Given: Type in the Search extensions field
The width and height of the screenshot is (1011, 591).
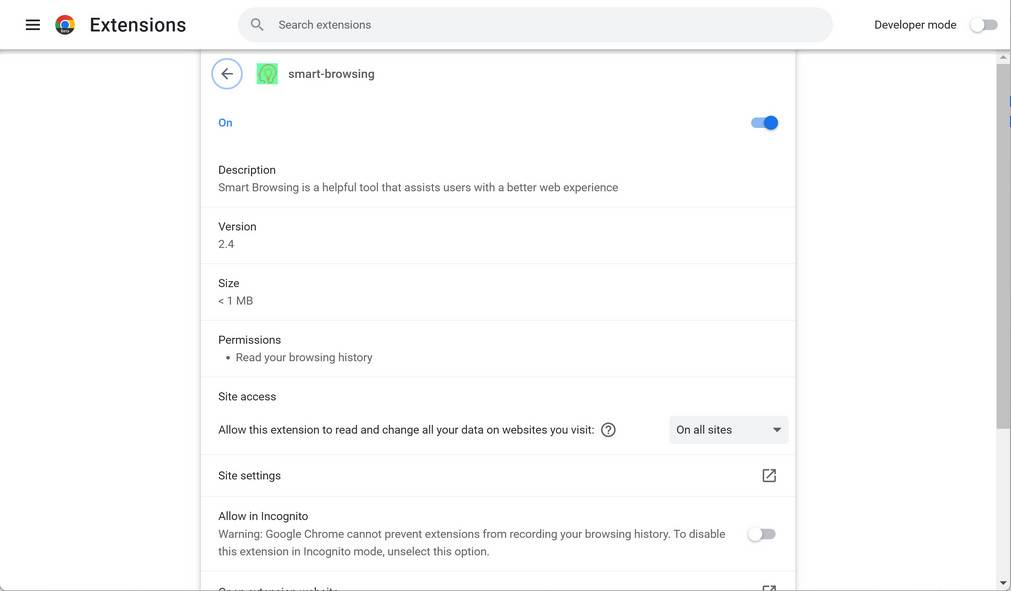Looking at the screenshot, I should tap(540, 25).
